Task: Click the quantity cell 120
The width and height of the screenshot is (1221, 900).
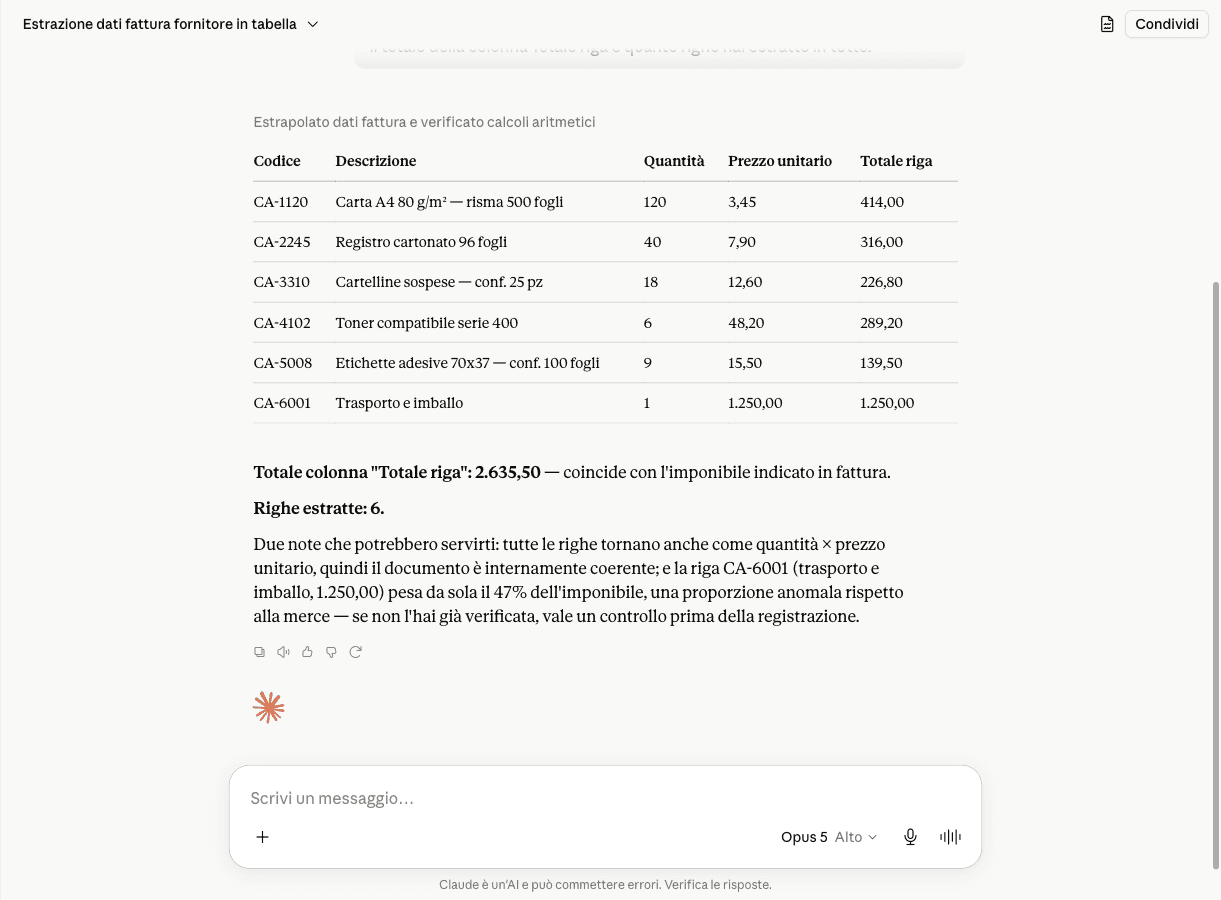Action: click(655, 202)
